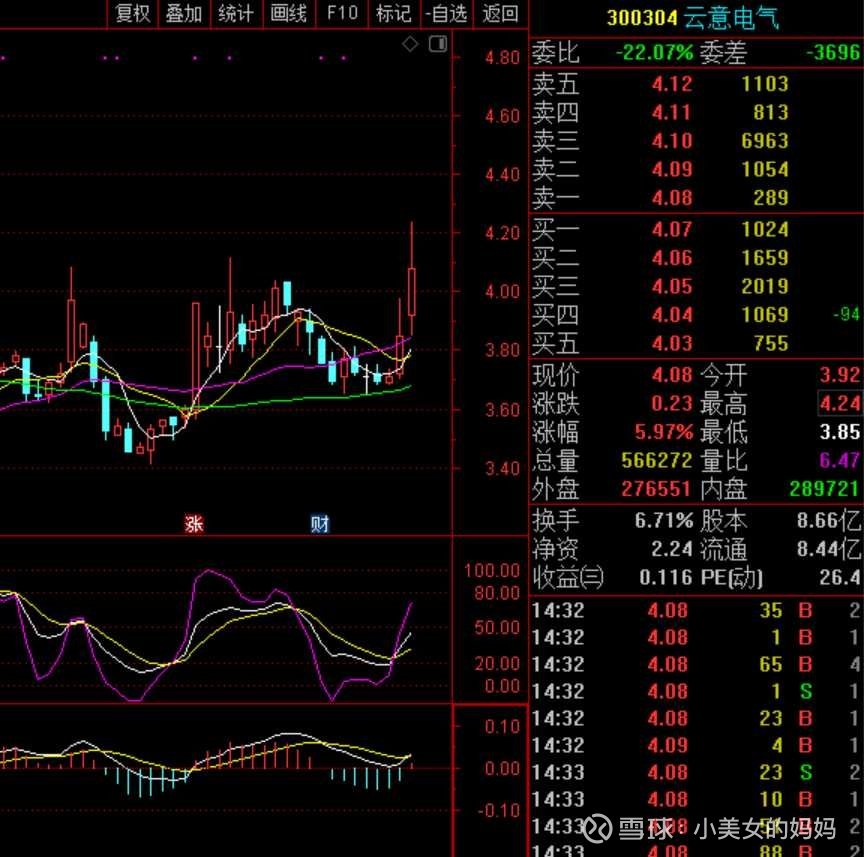Screen dimensions: 864x857
Task: Click the 复权 toolbar button
Action: (x=133, y=13)
